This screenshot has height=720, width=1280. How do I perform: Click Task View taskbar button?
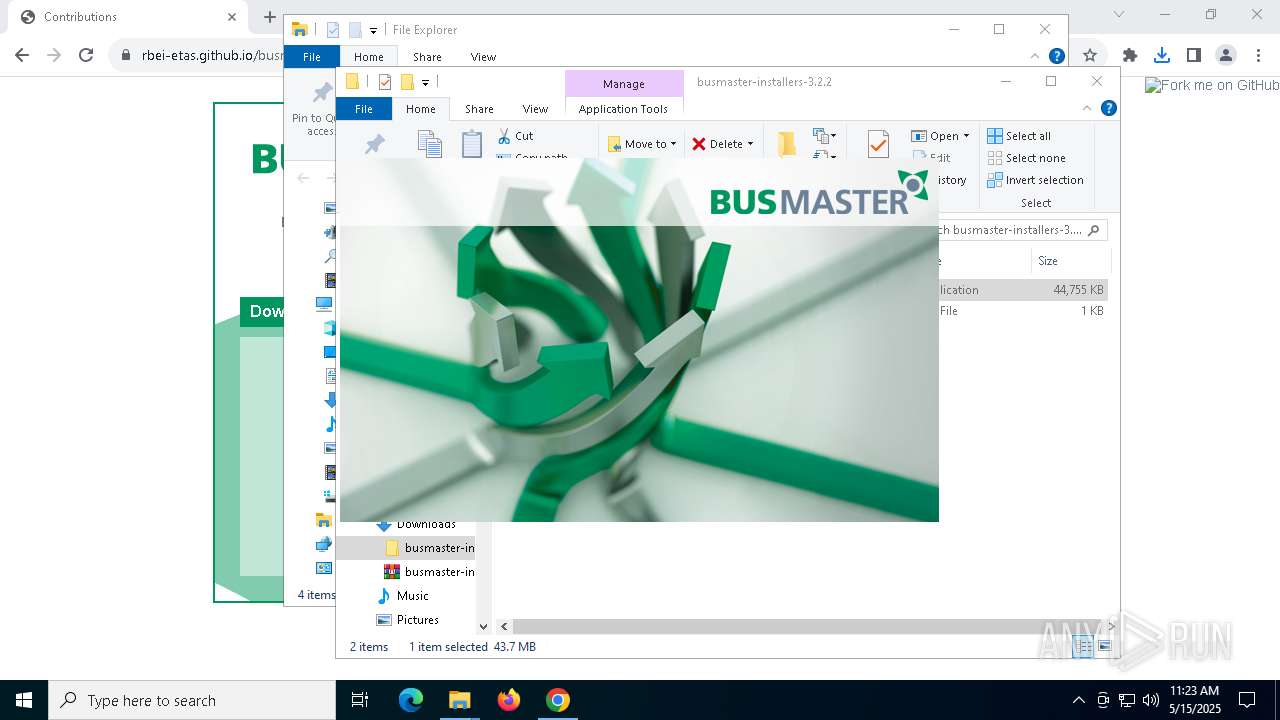tap(360, 700)
